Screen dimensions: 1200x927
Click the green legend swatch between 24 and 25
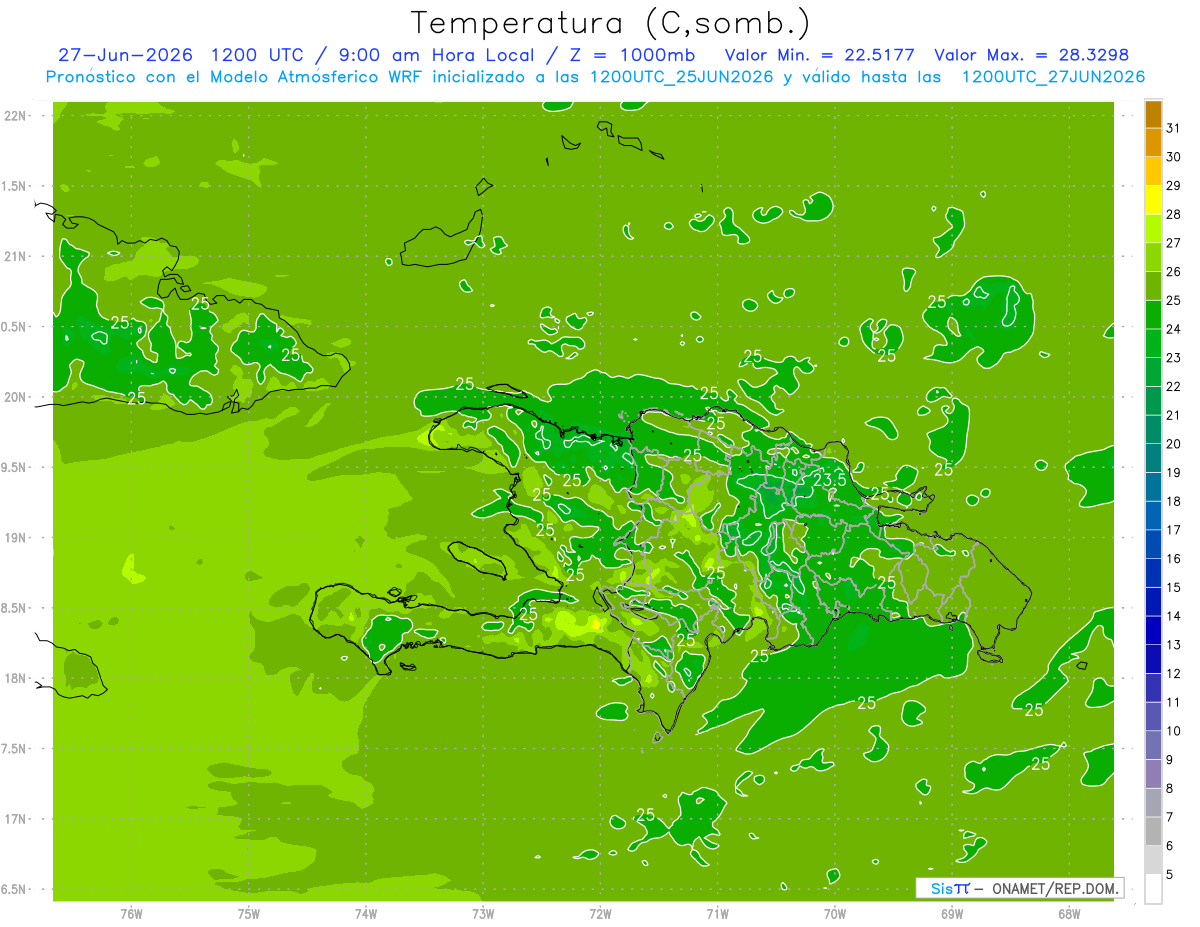click(1153, 314)
